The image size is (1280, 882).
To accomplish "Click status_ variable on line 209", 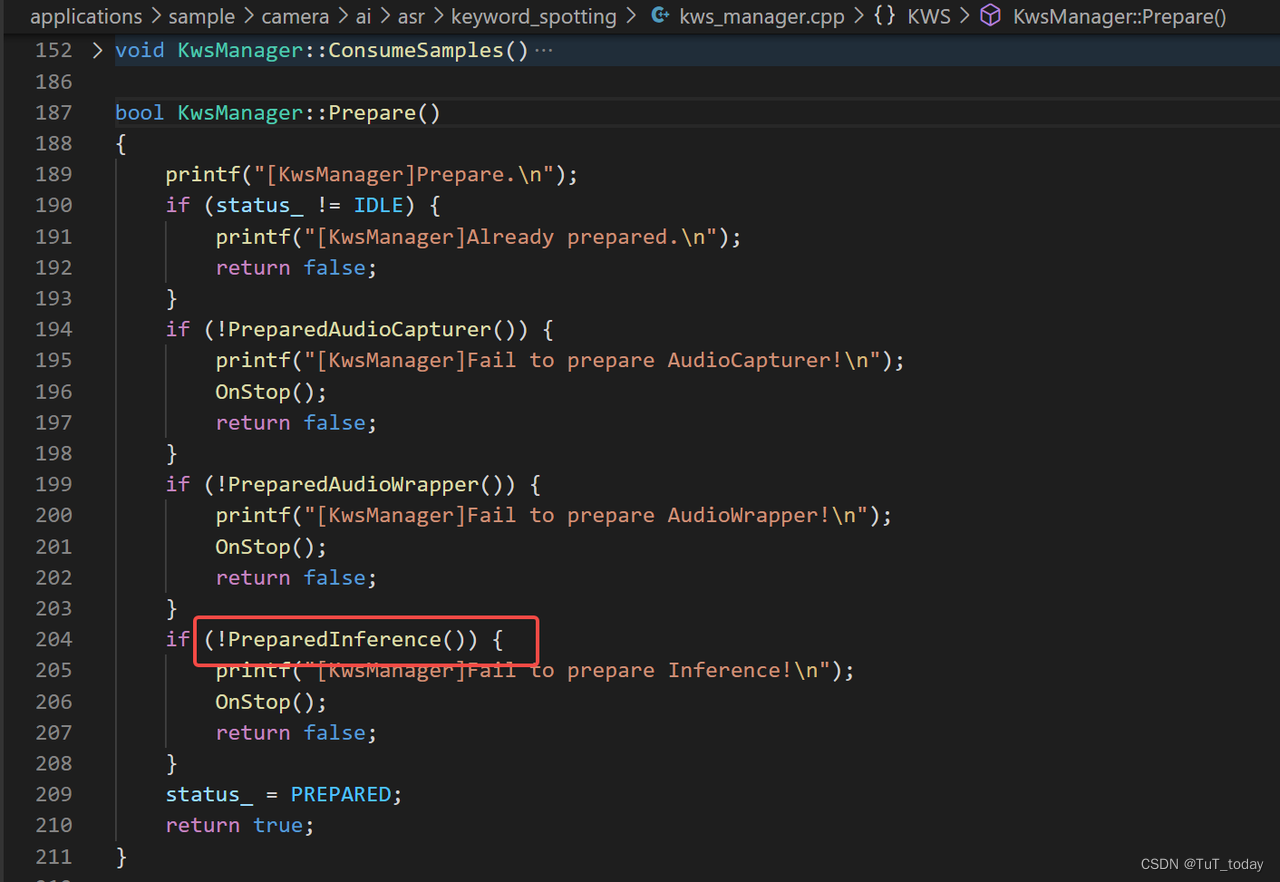I will point(210,794).
